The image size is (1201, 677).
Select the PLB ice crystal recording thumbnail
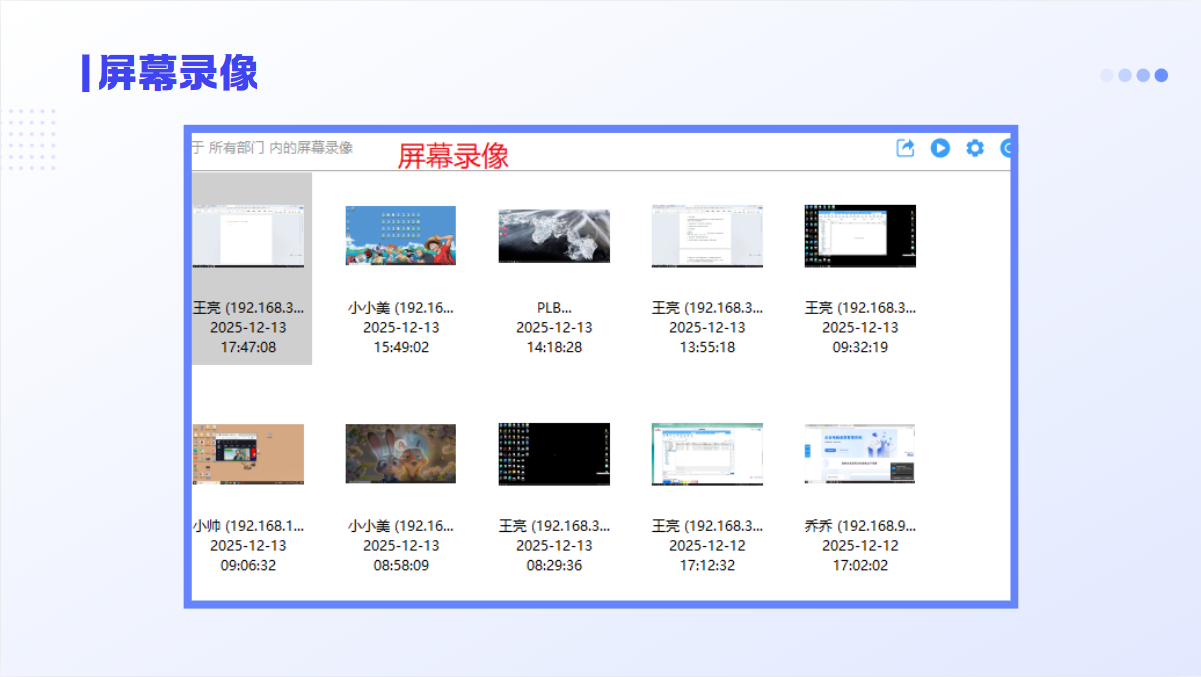coord(554,236)
